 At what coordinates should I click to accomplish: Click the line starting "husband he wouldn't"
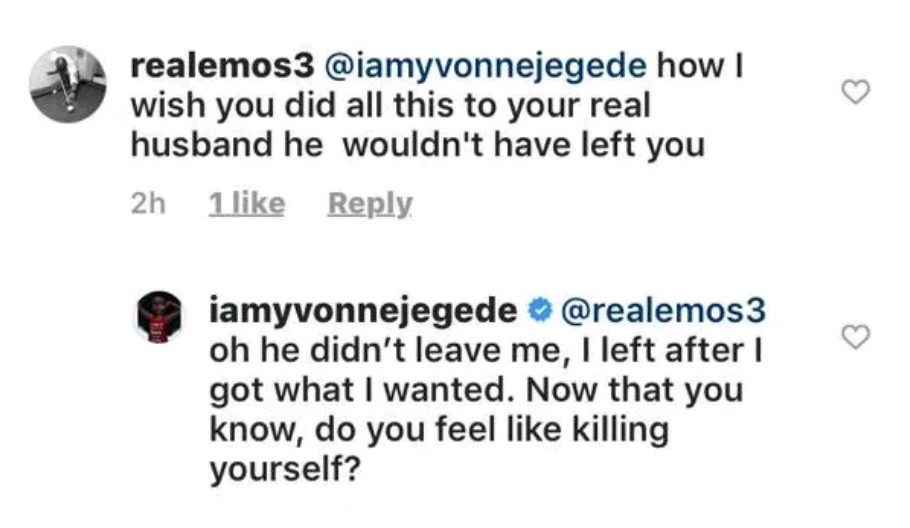(x=417, y=145)
